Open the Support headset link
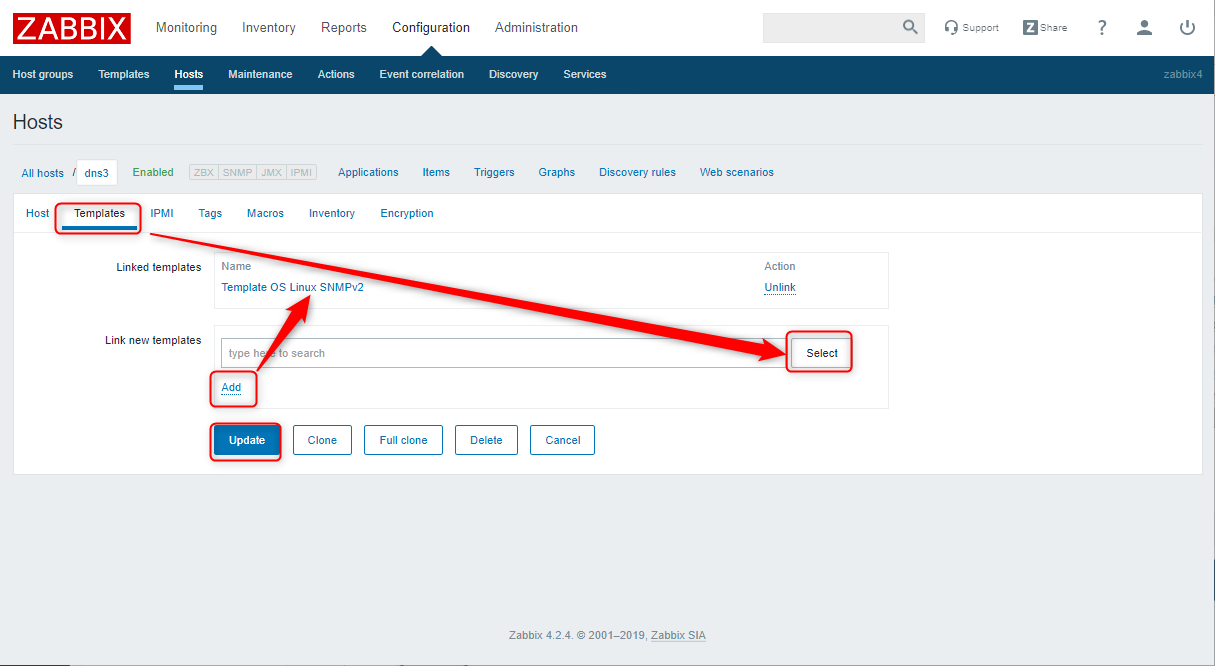1215x666 pixels. [x=971, y=28]
